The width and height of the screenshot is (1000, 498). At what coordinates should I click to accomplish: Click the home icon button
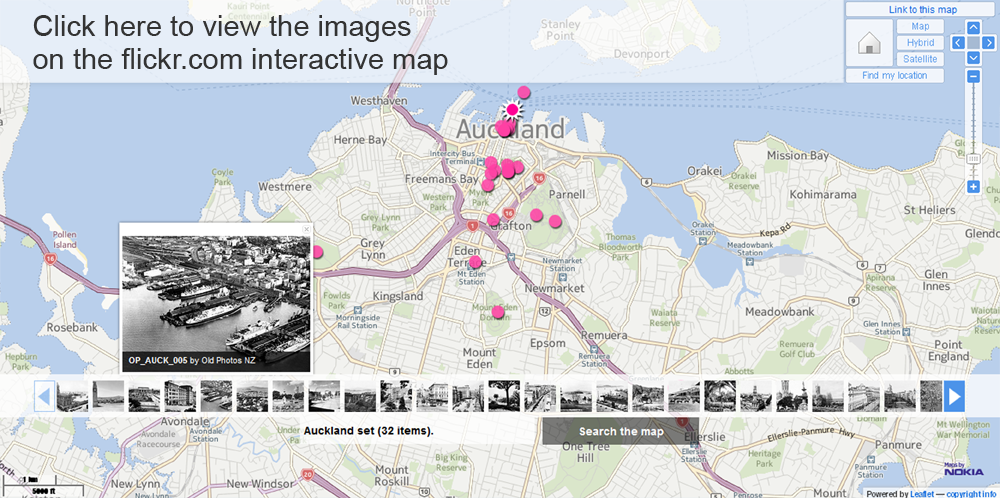click(869, 44)
